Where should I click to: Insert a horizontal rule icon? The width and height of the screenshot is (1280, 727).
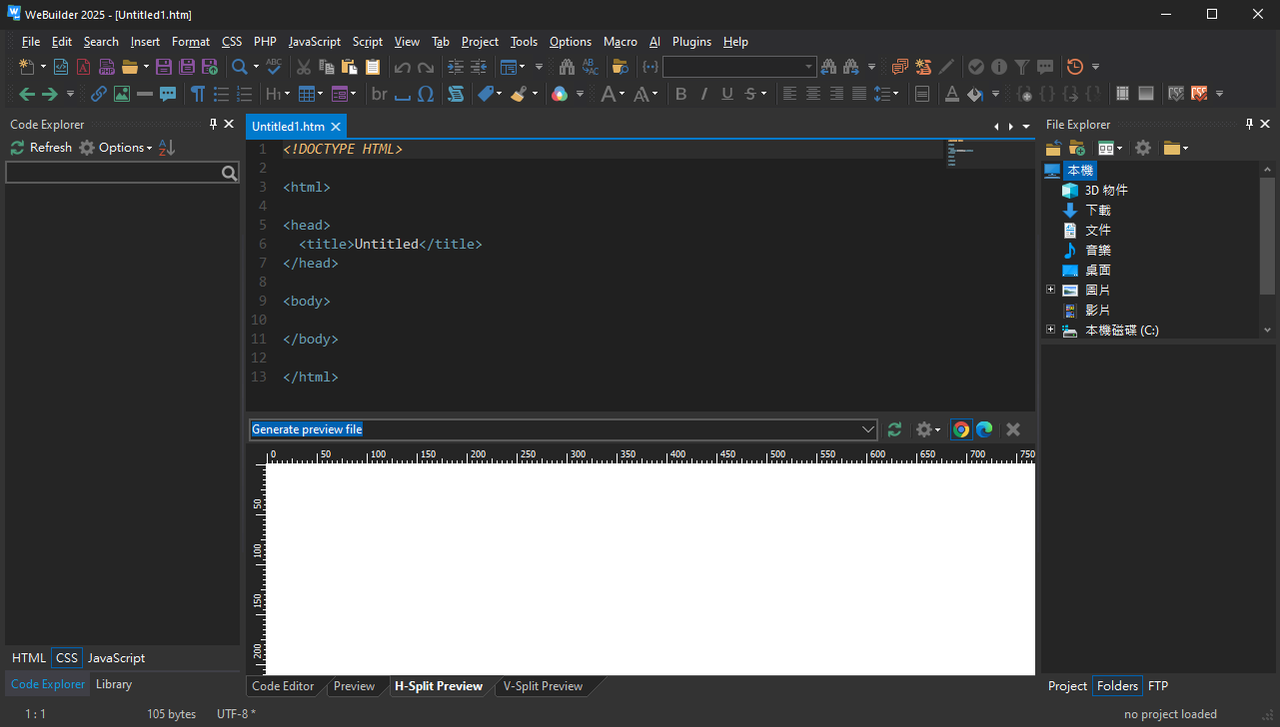pos(144,94)
